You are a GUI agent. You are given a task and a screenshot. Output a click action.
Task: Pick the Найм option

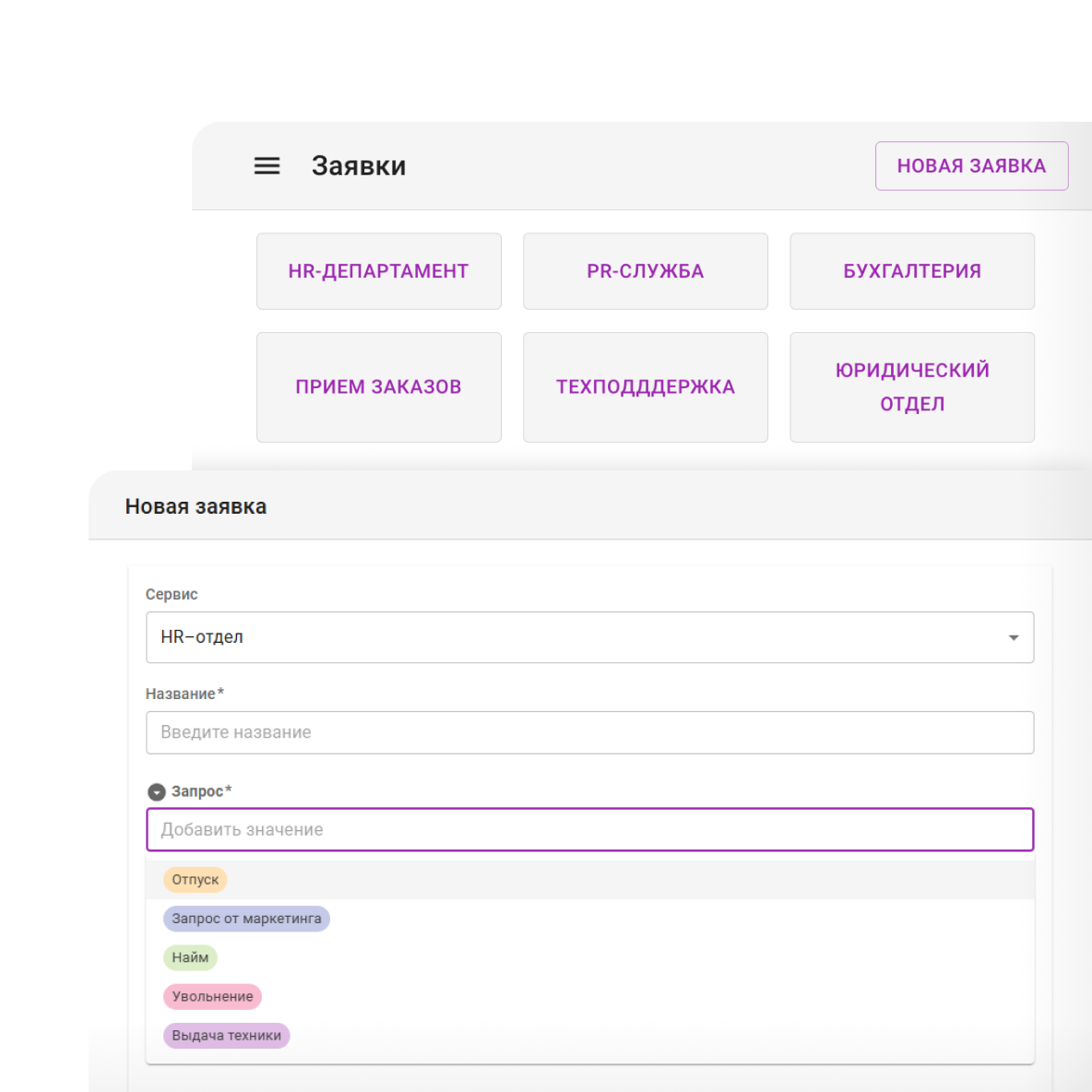tap(190, 957)
